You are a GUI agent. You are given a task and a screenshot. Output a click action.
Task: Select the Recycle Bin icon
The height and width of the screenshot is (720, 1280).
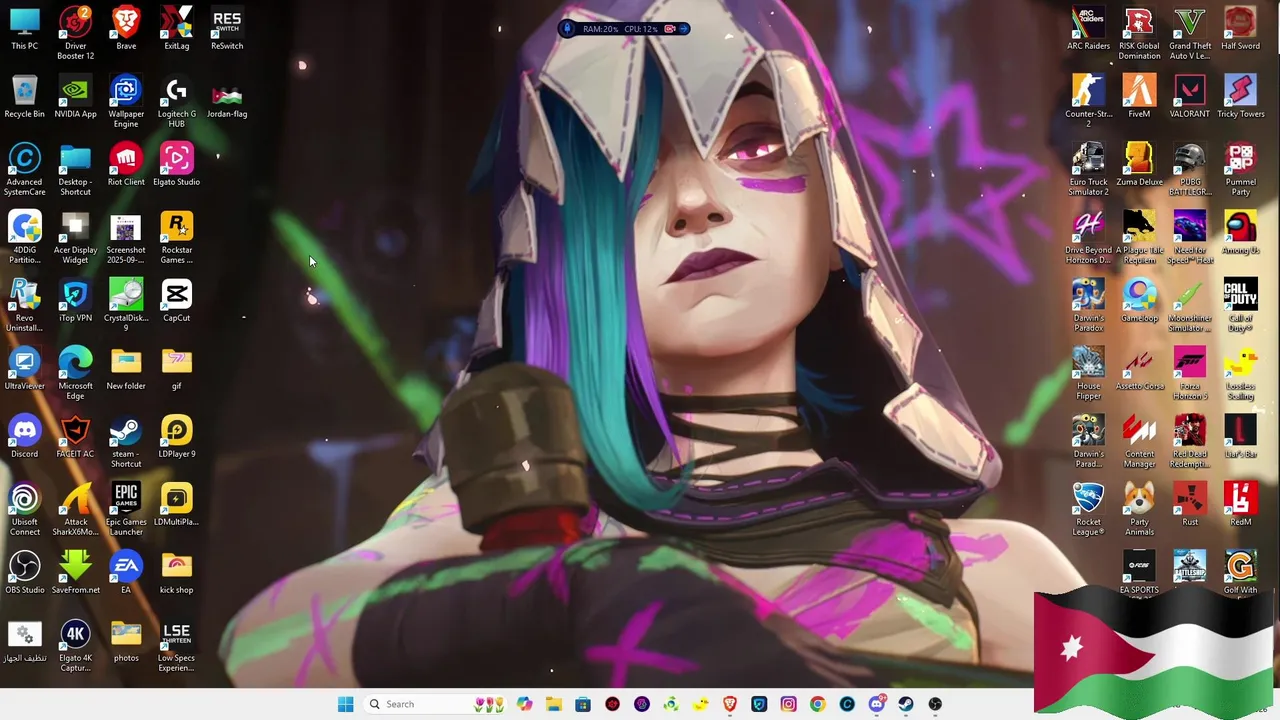point(25,96)
